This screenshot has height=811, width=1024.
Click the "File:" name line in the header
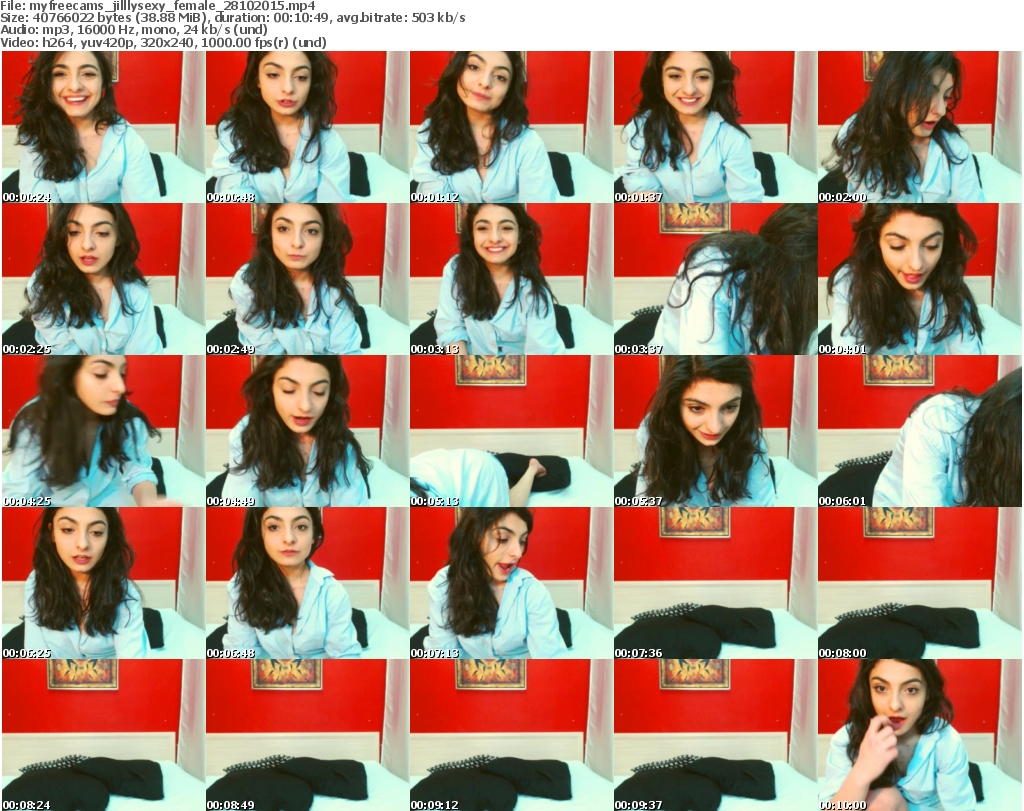pyautogui.click(x=158, y=6)
